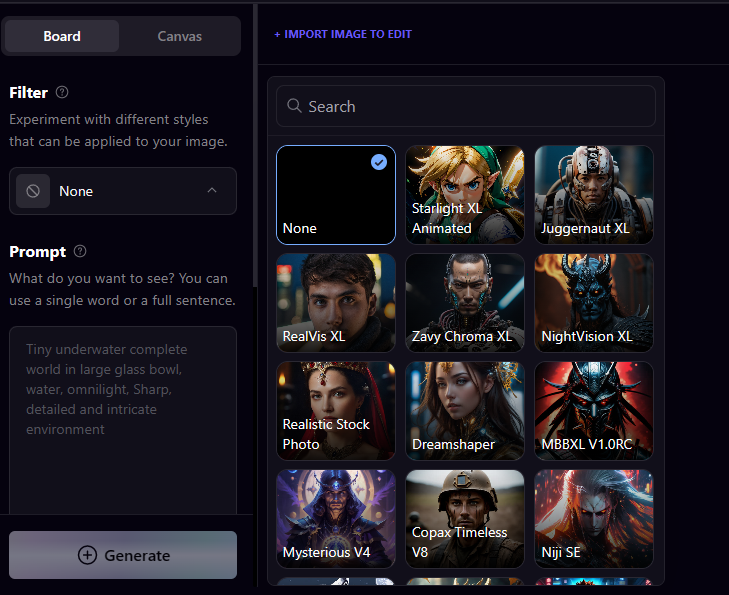Switch to the Board tab
Image resolution: width=729 pixels, height=595 pixels.
(62, 36)
